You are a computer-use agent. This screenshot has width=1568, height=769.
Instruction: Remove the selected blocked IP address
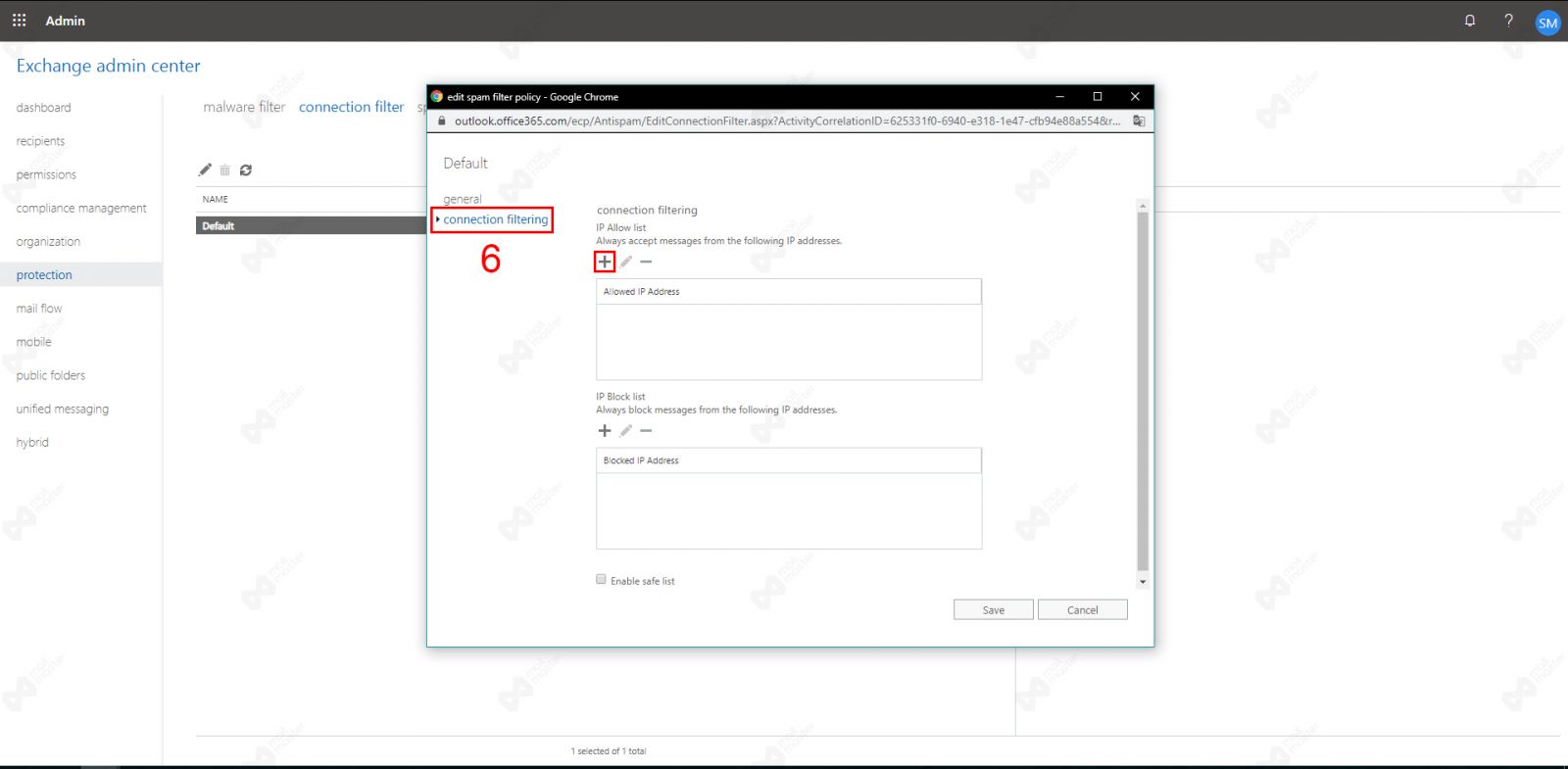pyautogui.click(x=646, y=431)
